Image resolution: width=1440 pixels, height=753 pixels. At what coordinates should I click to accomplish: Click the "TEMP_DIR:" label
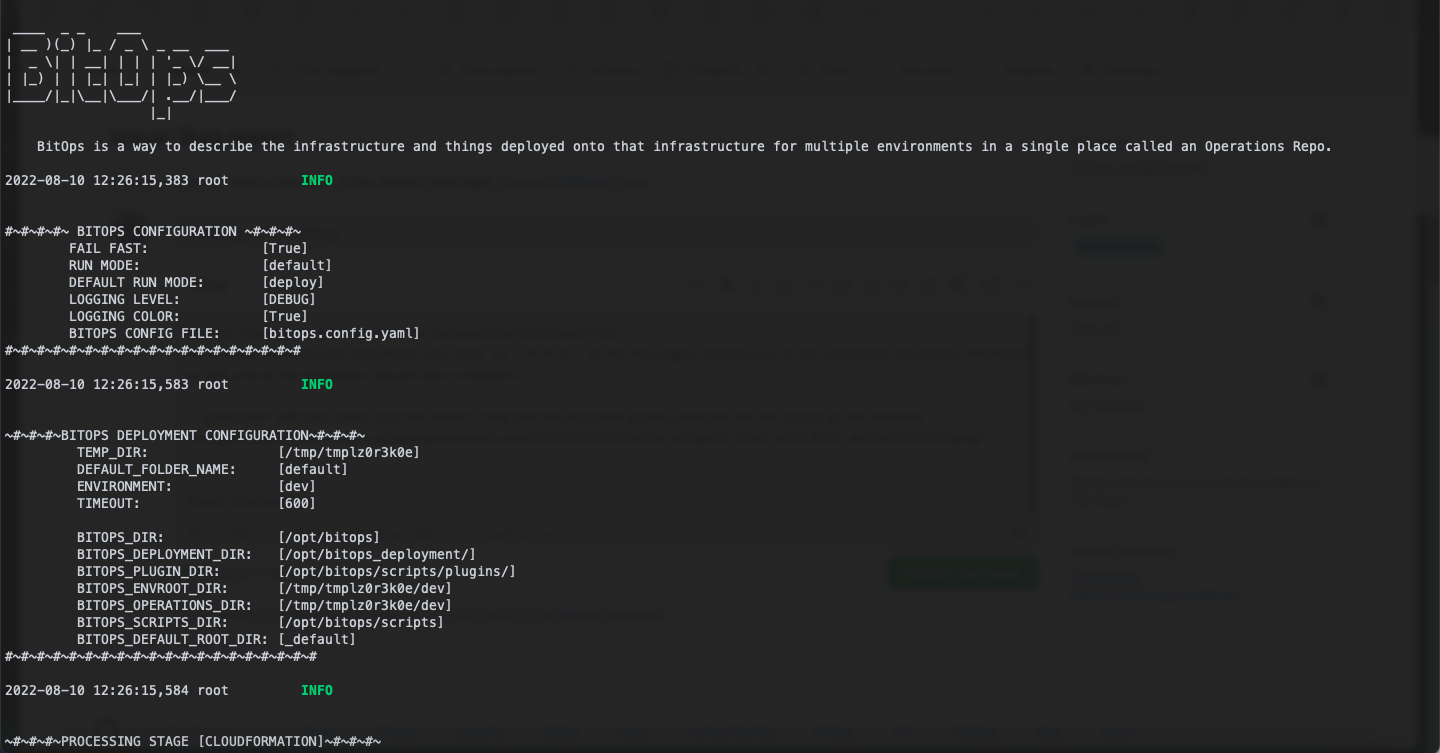pyautogui.click(x=112, y=452)
